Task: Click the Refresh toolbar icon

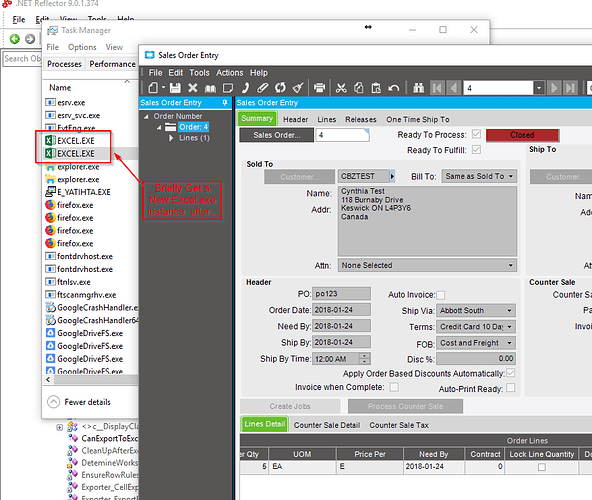Action: tap(280, 88)
